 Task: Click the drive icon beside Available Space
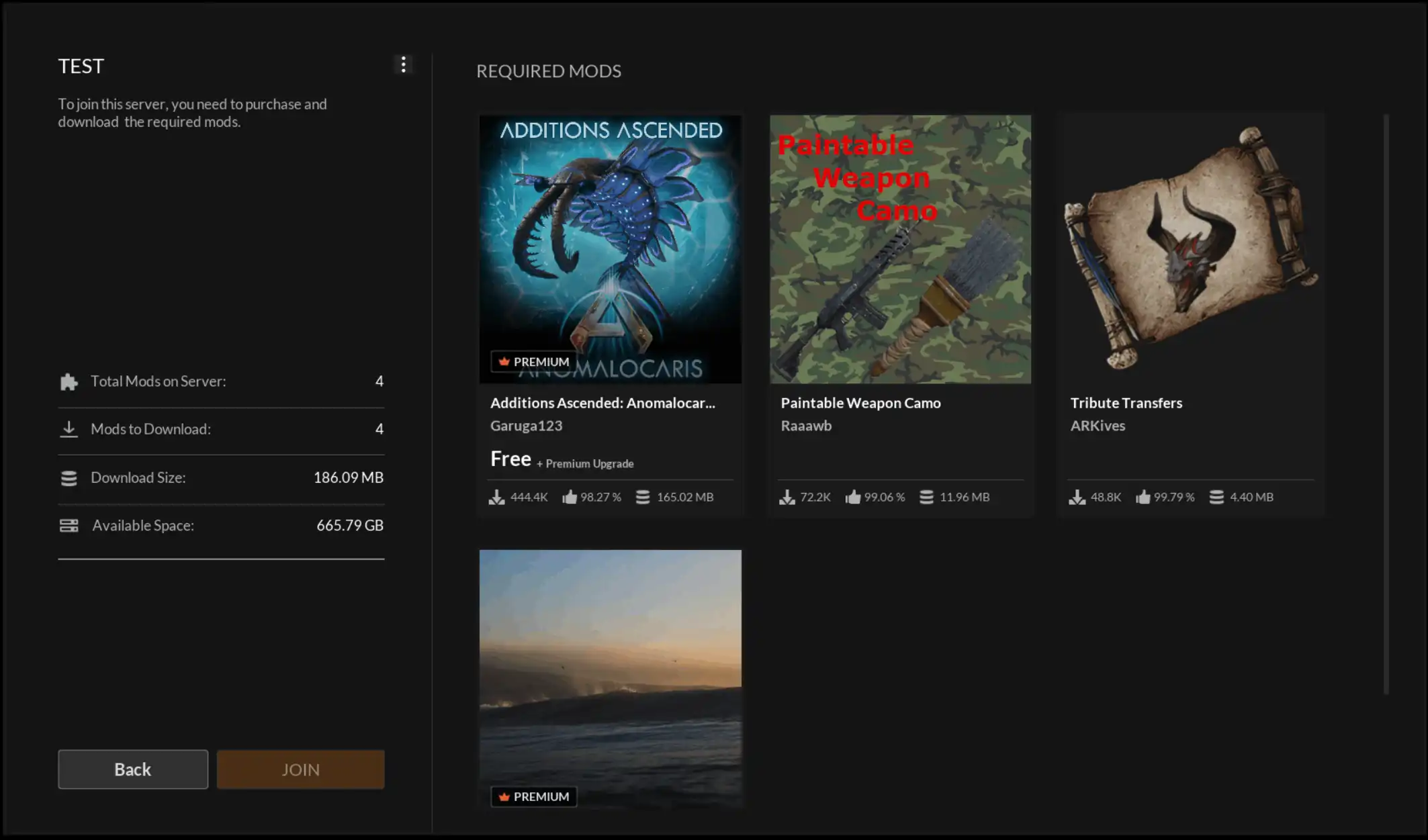pyautogui.click(x=69, y=526)
